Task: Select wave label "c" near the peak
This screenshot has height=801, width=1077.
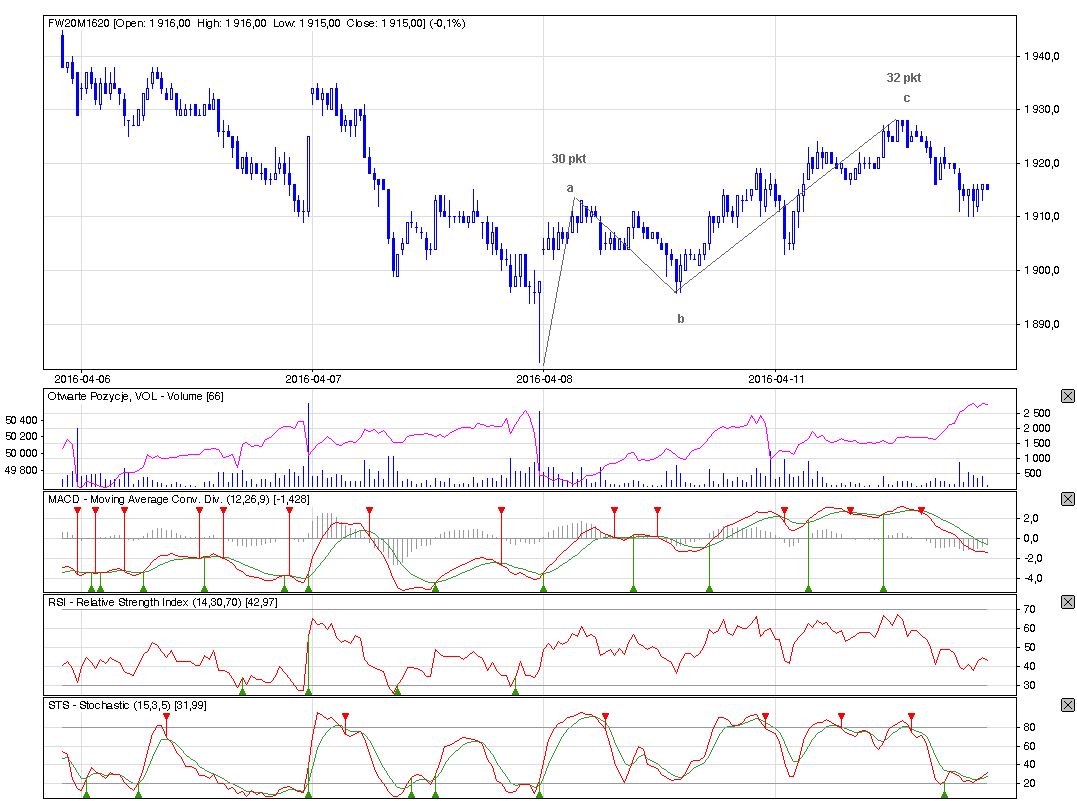Action: [906, 98]
